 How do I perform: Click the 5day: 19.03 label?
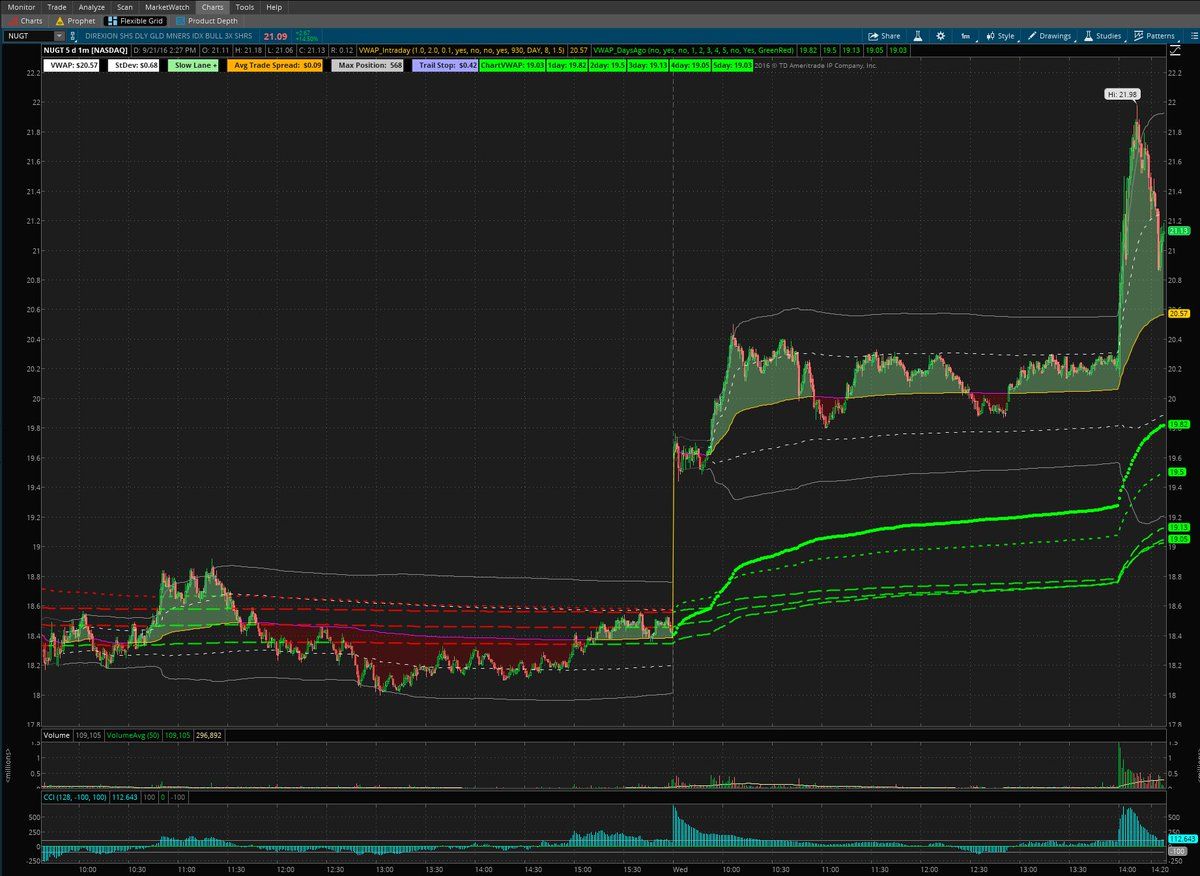(x=731, y=65)
